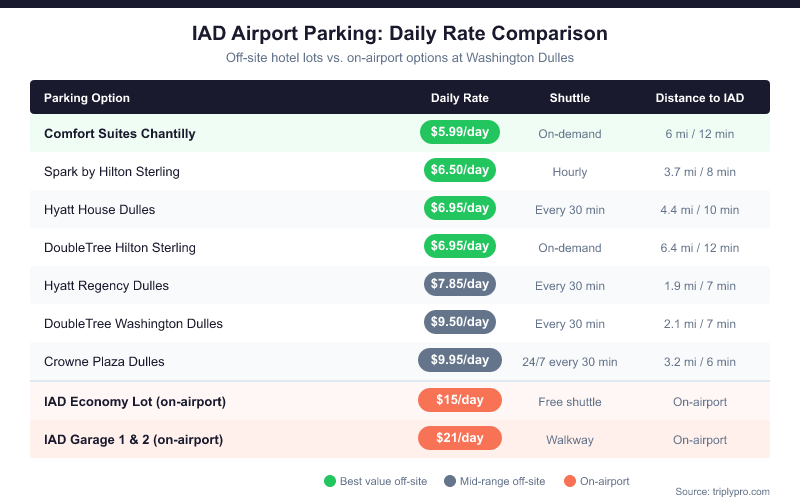The height and width of the screenshot is (500, 800).
Task: Click Spark by Hilton Sterling entry
Action: coord(112,172)
